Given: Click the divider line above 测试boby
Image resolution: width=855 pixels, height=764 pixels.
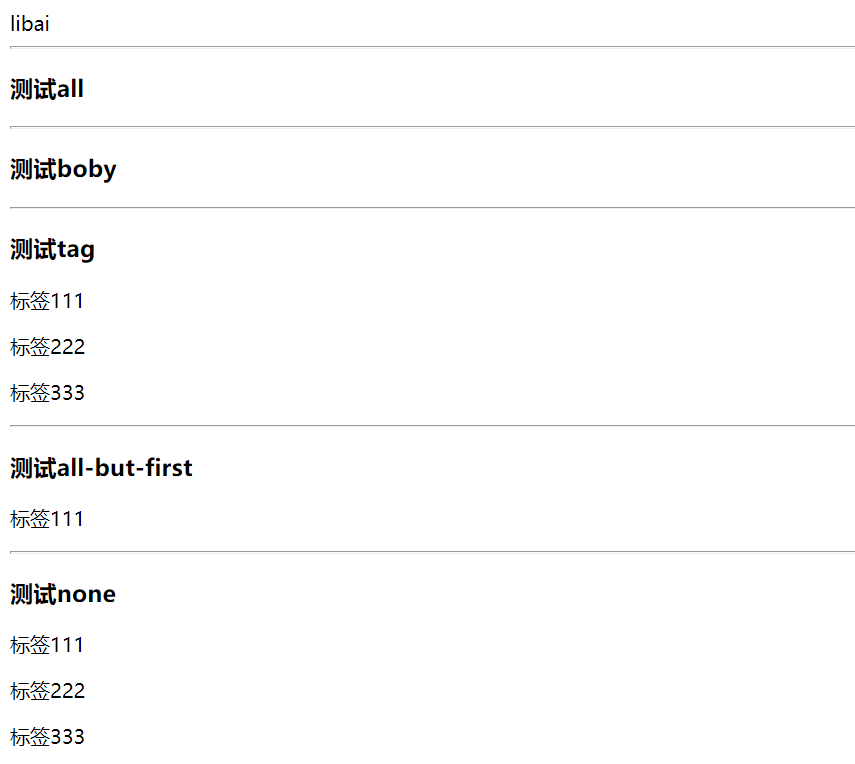Looking at the screenshot, I should point(432,127).
